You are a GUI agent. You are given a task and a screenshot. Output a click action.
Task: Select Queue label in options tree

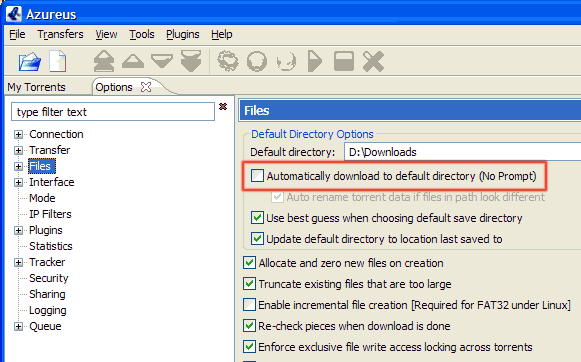tap(45, 326)
